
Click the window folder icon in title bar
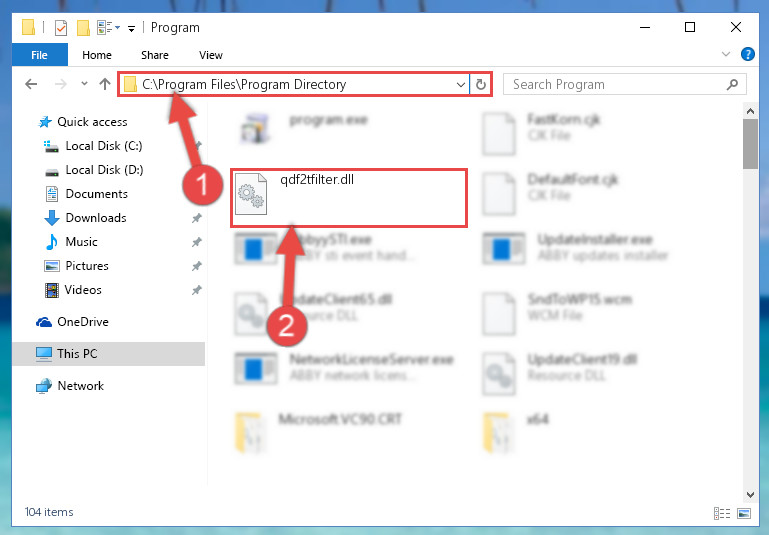coord(28,27)
